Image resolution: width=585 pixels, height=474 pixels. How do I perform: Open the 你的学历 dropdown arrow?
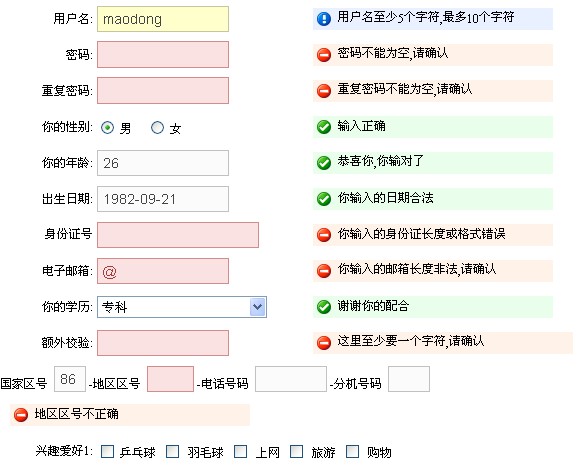coord(257,307)
